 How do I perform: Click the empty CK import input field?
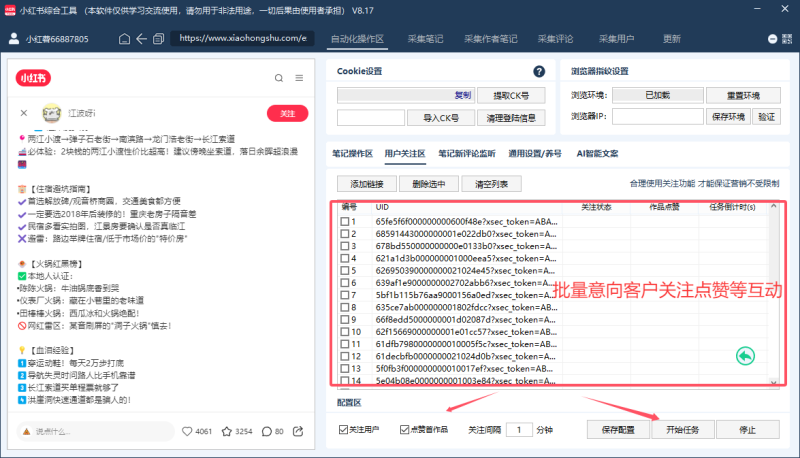point(371,118)
